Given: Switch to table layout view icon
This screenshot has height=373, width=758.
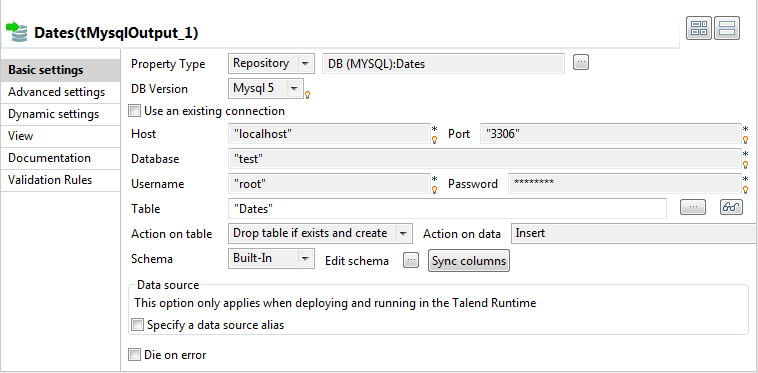Looking at the screenshot, I should [x=699, y=29].
